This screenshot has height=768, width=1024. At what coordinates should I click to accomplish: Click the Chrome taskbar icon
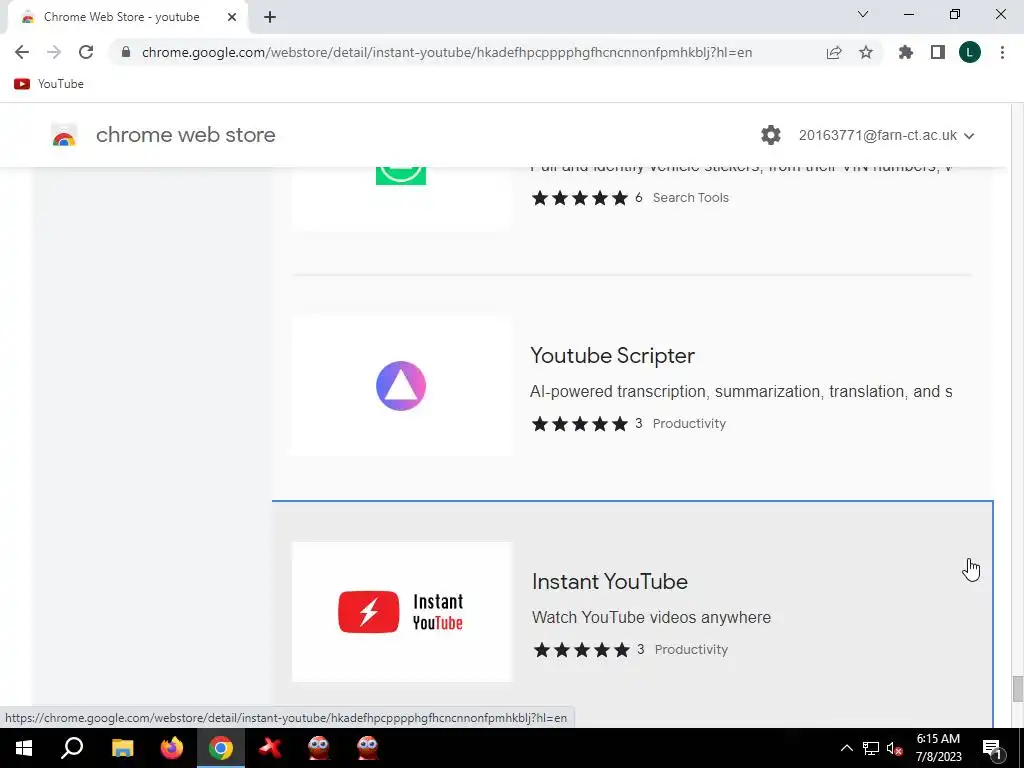(x=221, y=748)
